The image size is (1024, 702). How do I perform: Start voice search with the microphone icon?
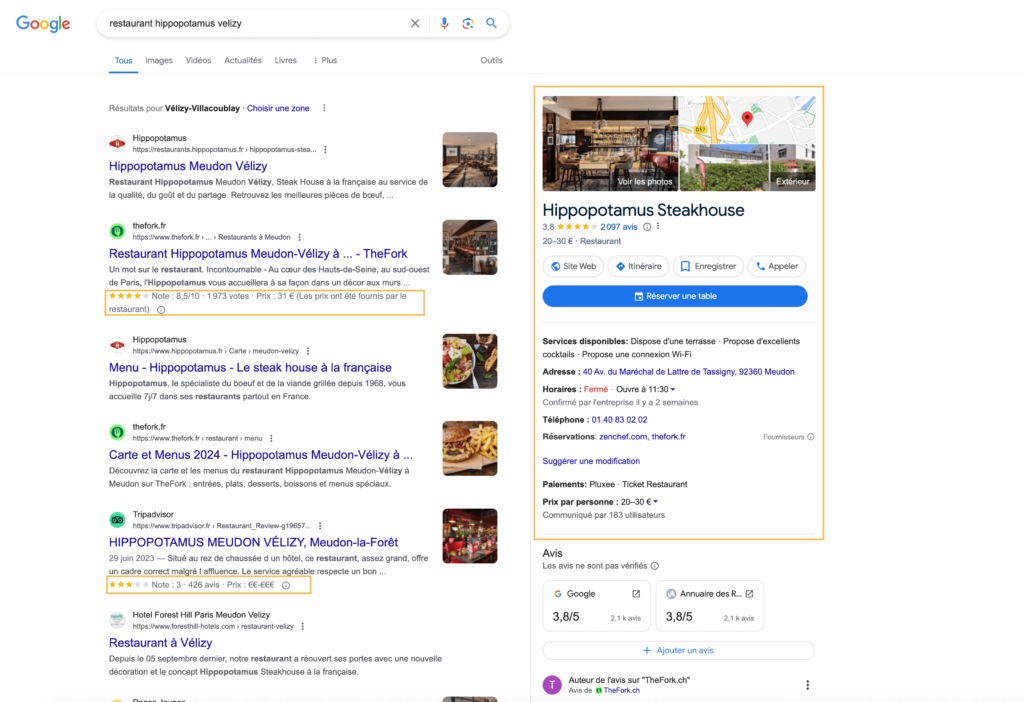click(444, 24)
